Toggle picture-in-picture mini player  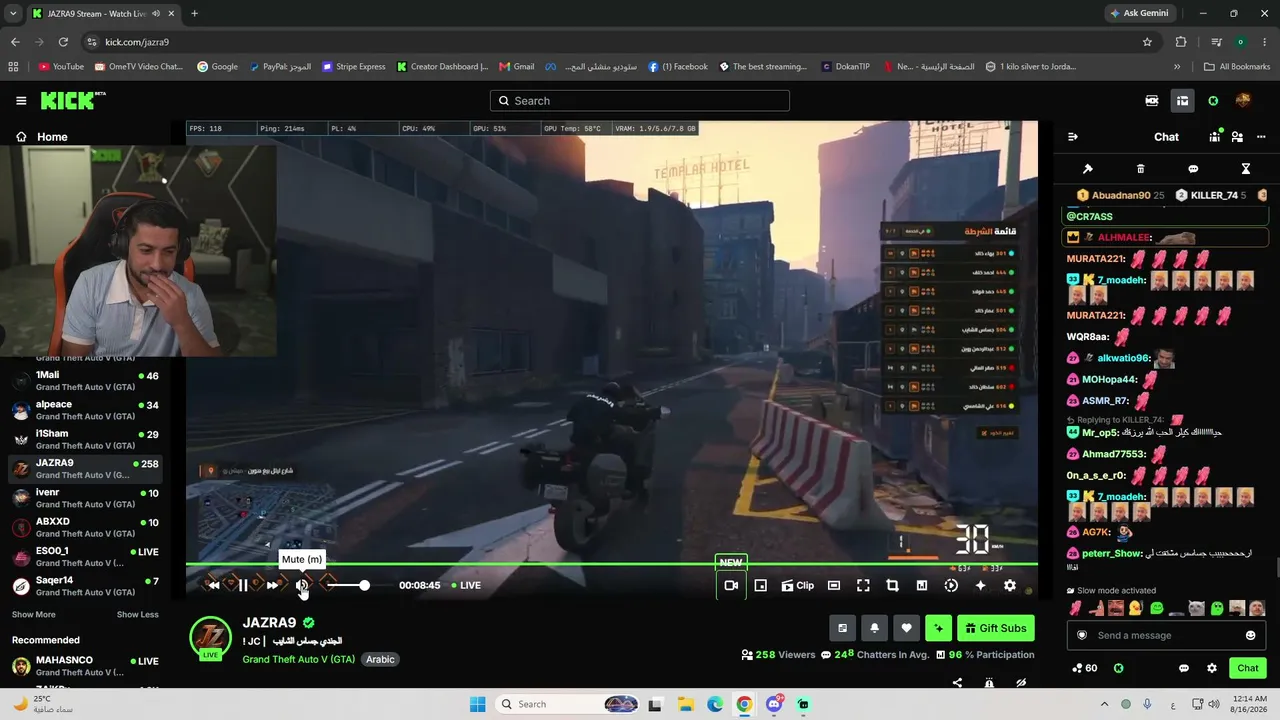click(760, 585)
